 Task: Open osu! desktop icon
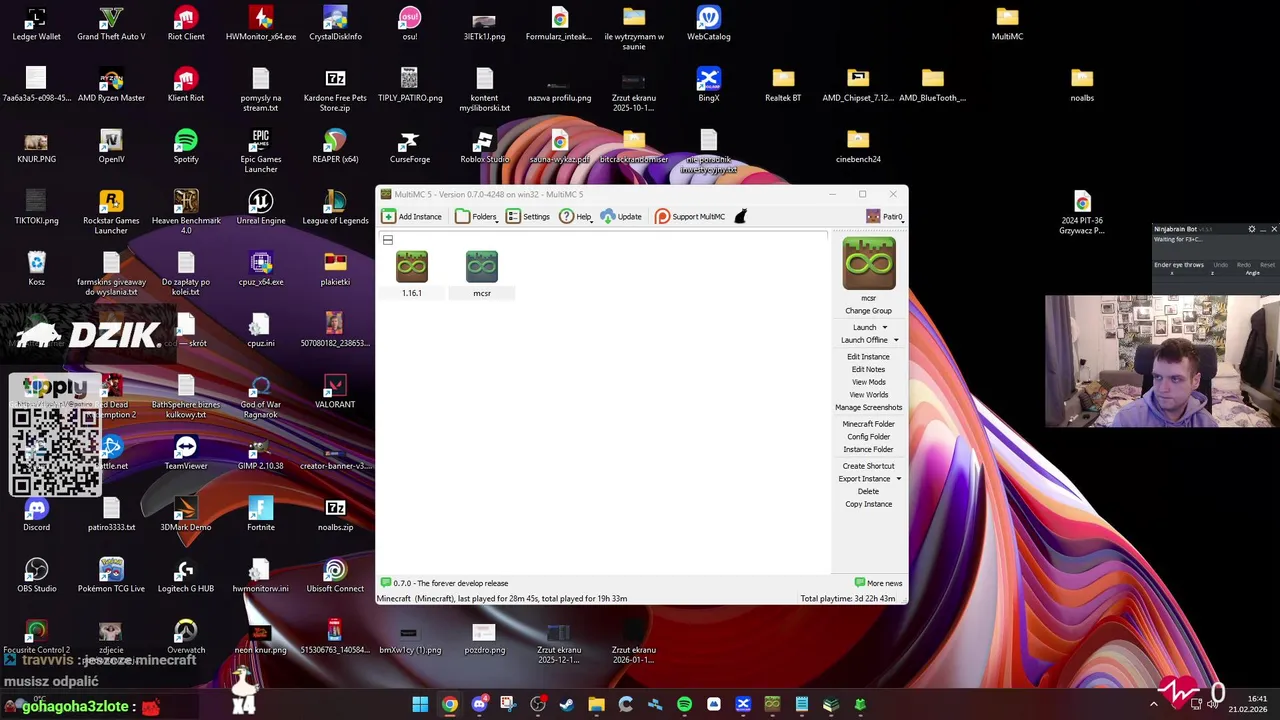(410, 25)
